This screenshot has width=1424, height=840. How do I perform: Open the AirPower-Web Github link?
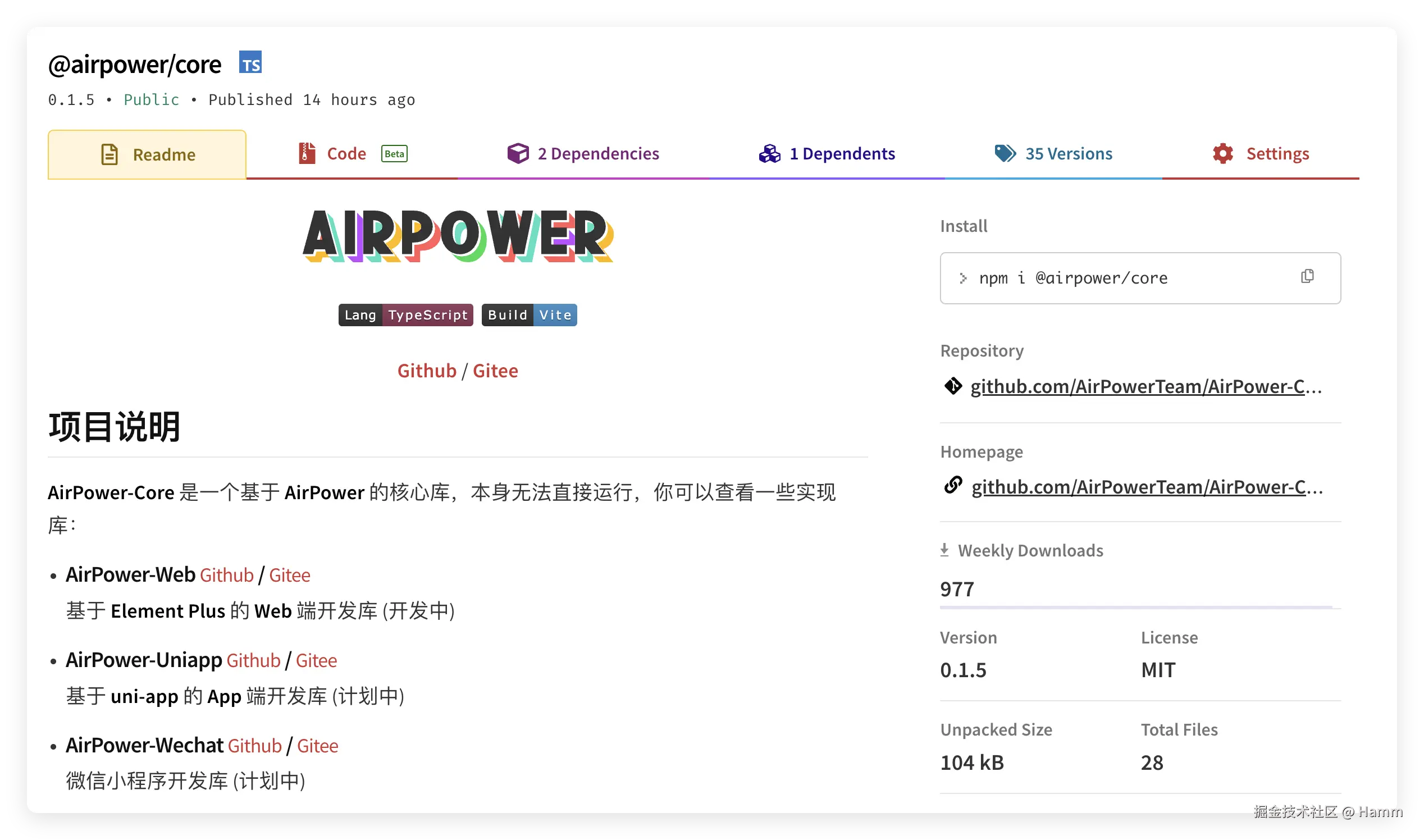(226, 574)
